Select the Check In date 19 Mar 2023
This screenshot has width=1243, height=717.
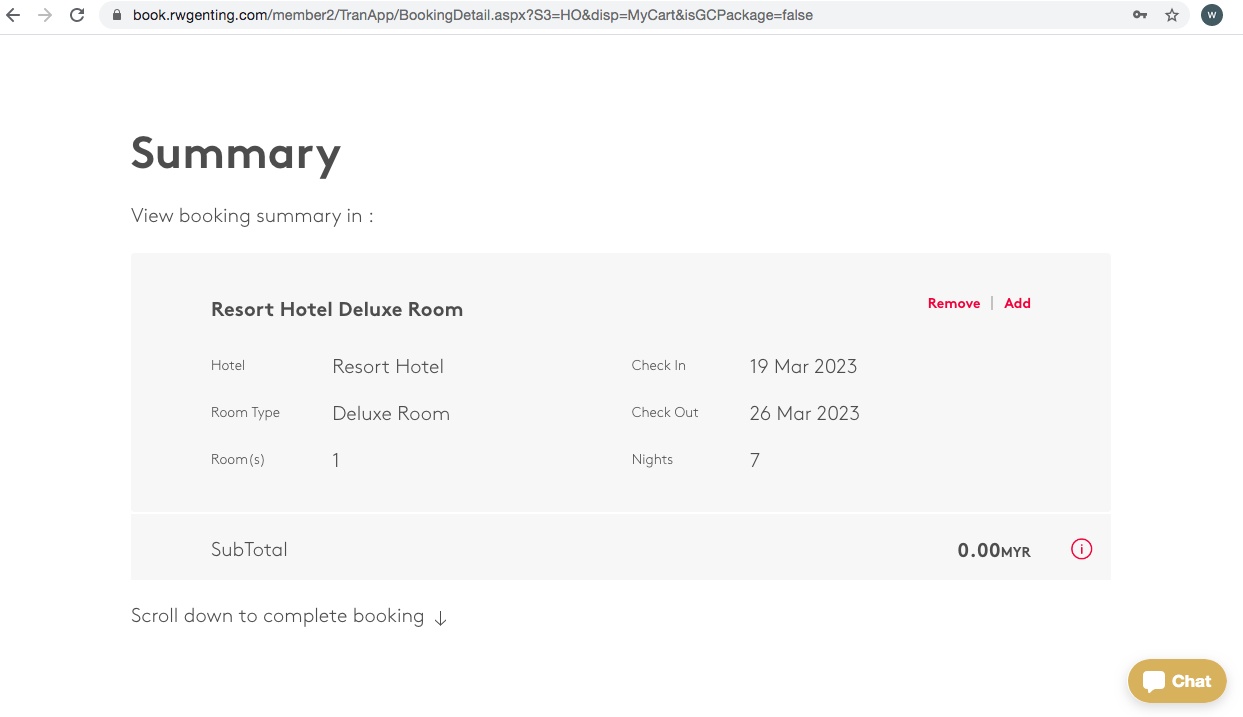(x=803, y=366)
